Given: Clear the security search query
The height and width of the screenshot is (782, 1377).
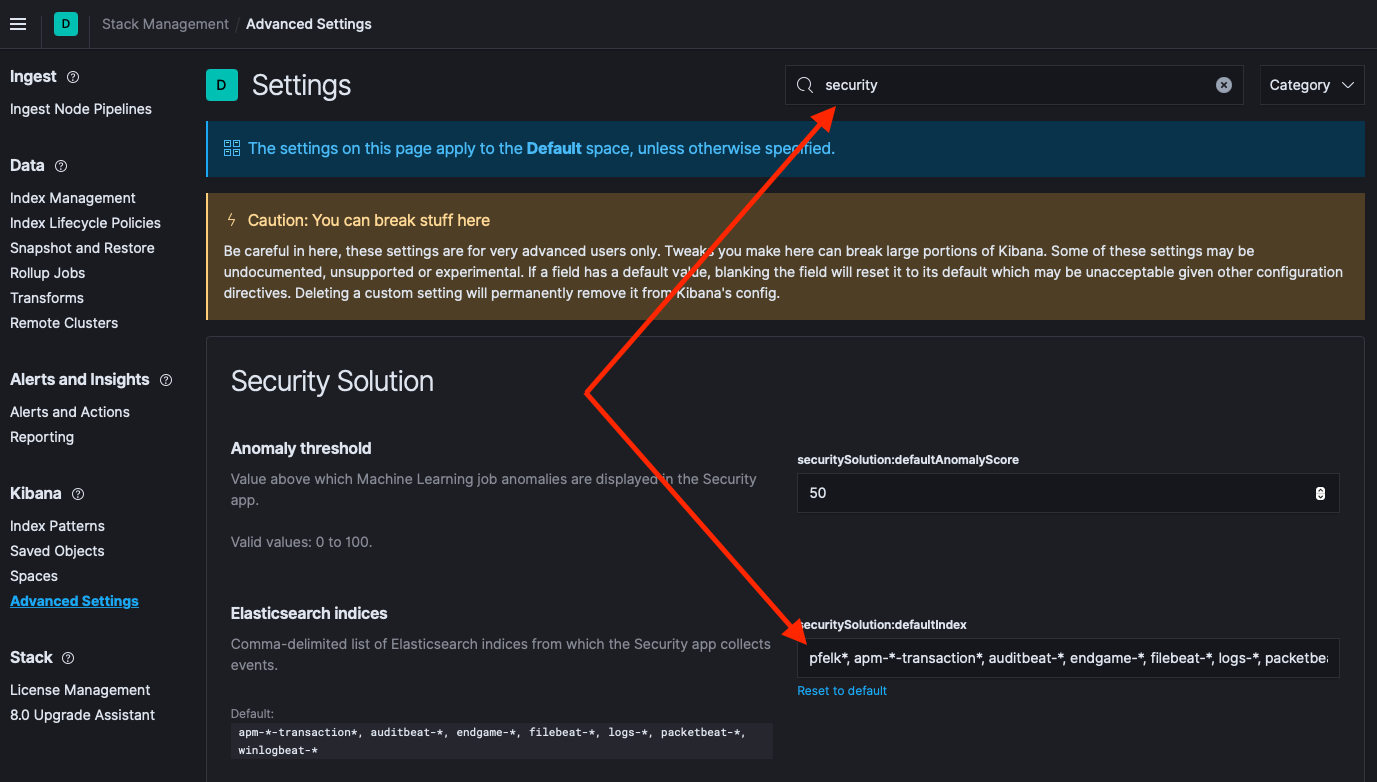Looking at the screenshot, I should coord(1224,85).
